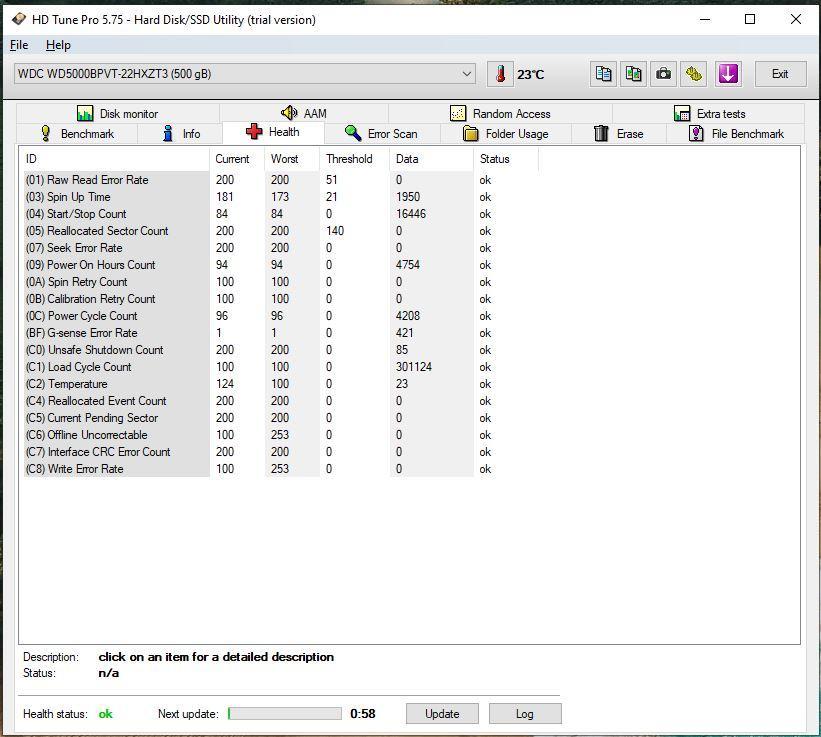The image size is (821, 737).
Task: Open the File menu
Action: click(x=19, y=45)
